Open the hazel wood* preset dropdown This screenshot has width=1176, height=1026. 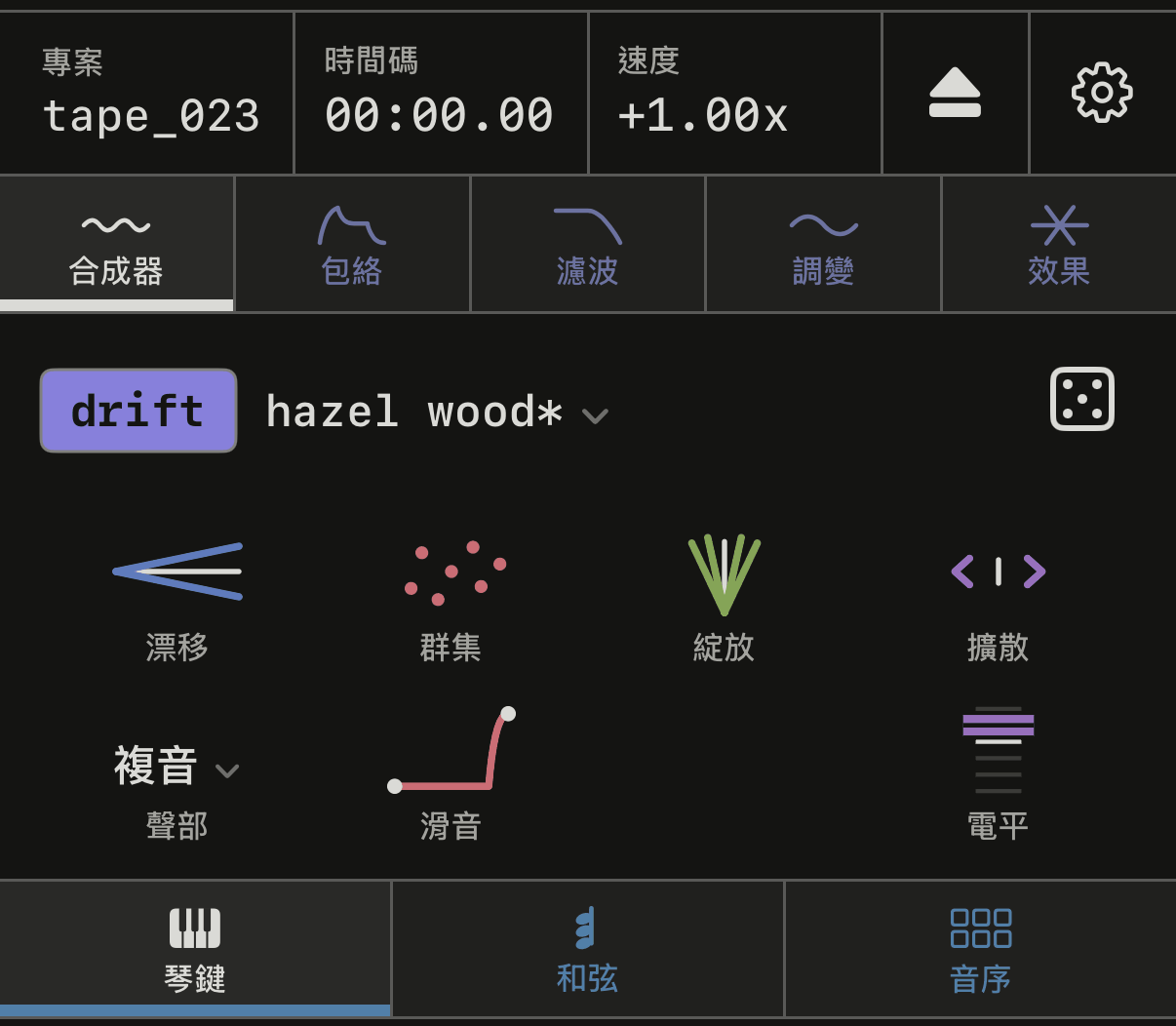coord(437,413)
